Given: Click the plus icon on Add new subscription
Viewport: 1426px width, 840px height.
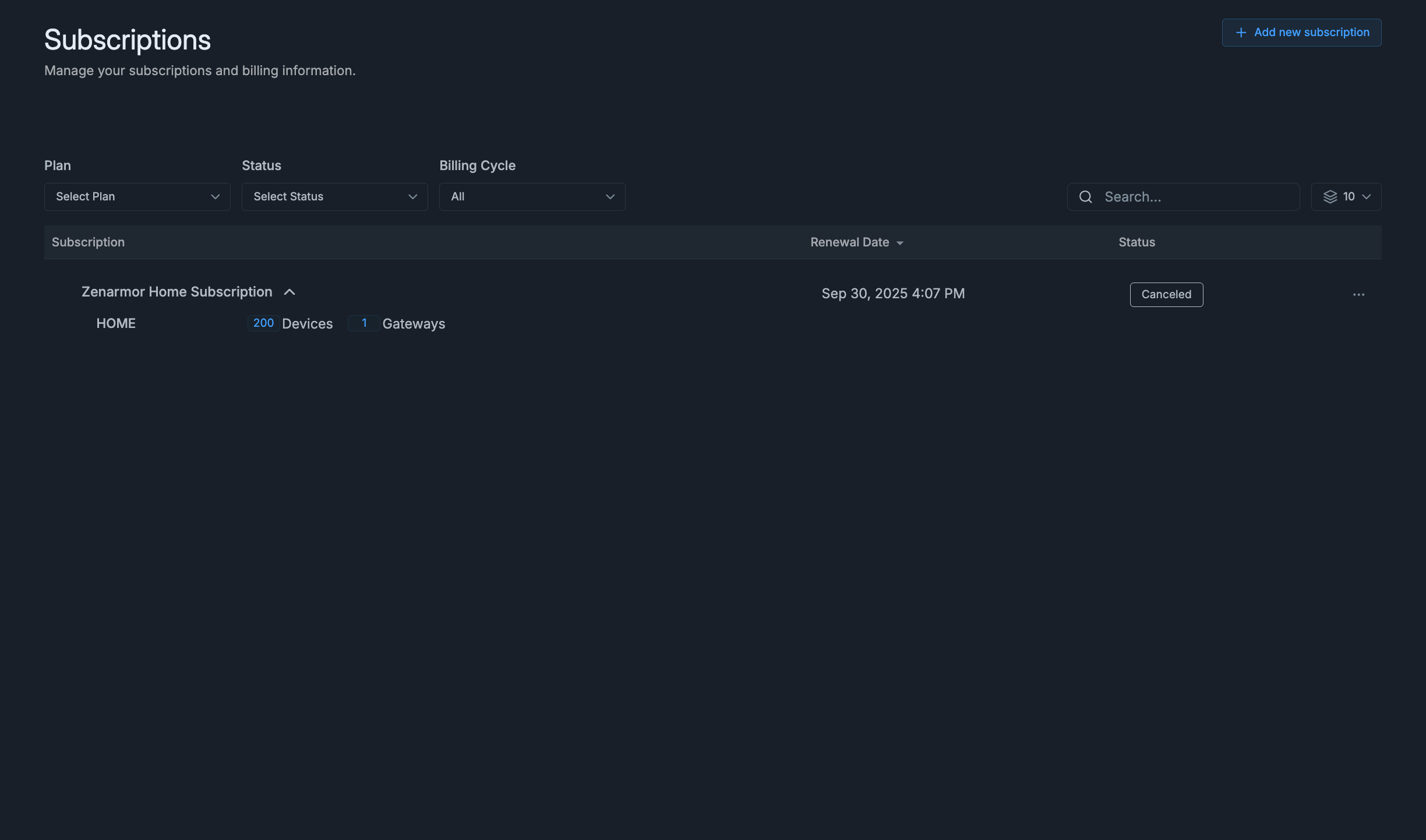Looking at the screenshot, I should pyautogui.click(x=1240, y=32).
